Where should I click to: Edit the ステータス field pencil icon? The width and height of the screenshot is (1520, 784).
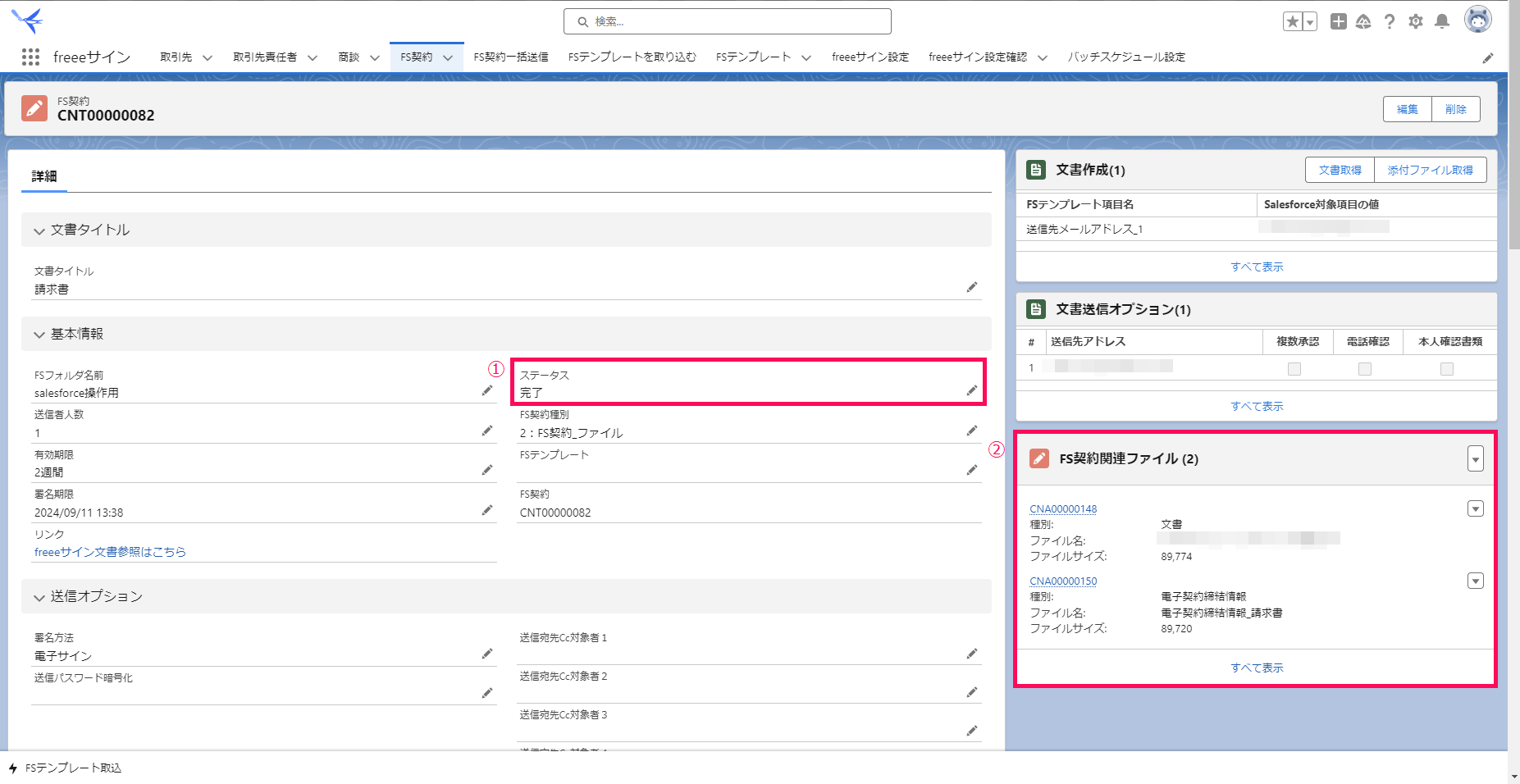point(972,390)
